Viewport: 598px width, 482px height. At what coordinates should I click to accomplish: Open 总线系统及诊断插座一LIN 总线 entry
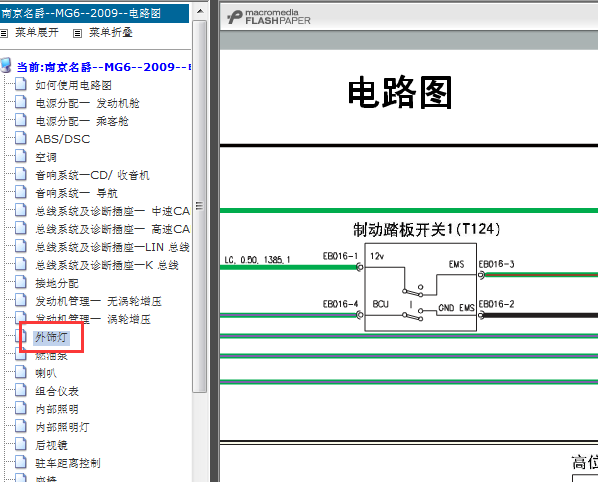click(113, 247)
